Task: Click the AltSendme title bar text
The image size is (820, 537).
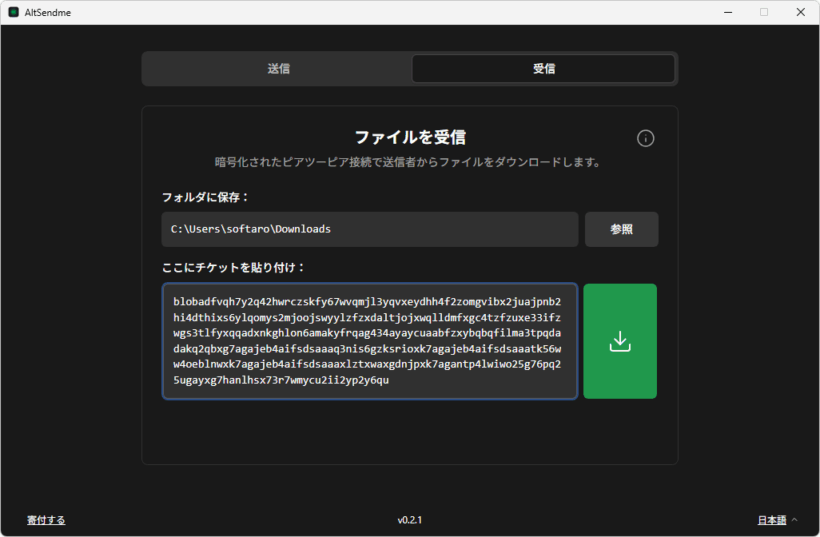Action: point(48,12)
